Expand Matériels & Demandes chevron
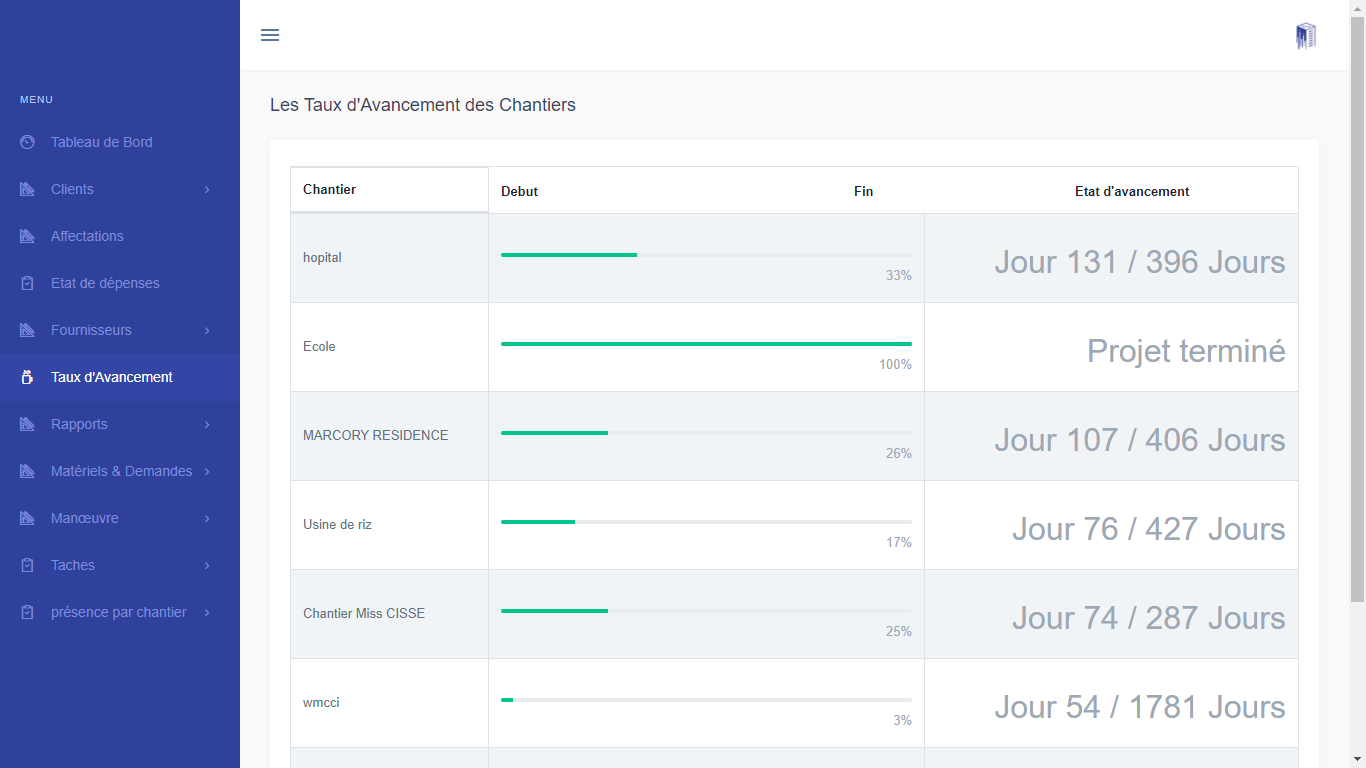 coord(207,471)
